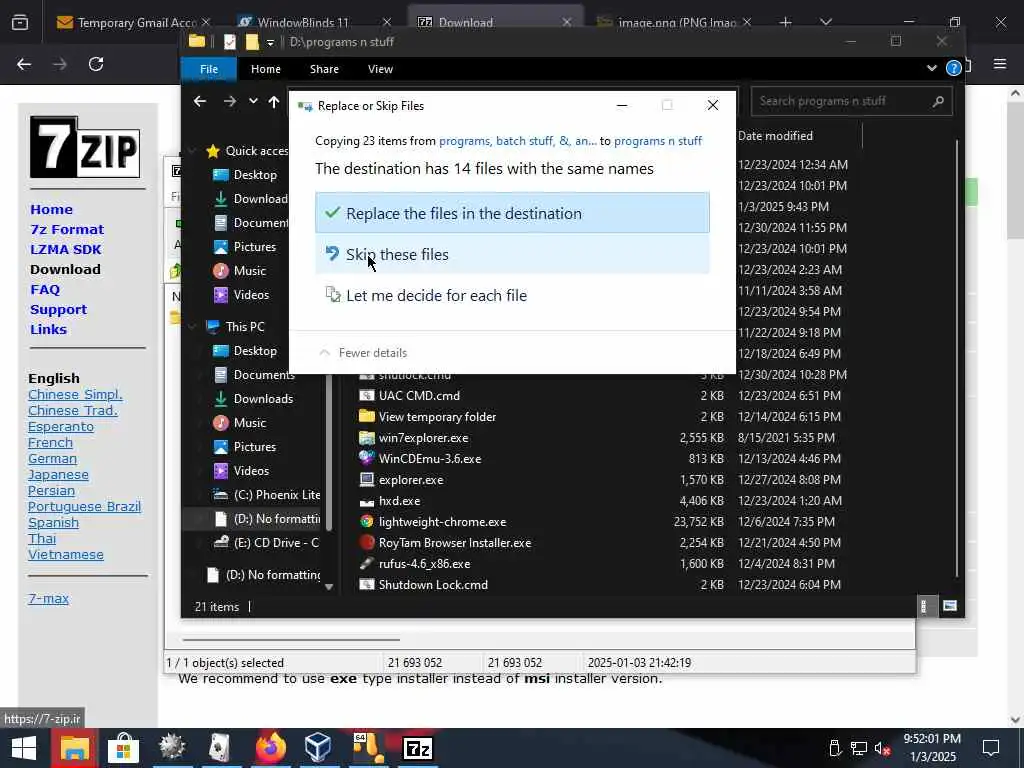Select RoyTam Browser Installer.exe icon

point(366,543)
